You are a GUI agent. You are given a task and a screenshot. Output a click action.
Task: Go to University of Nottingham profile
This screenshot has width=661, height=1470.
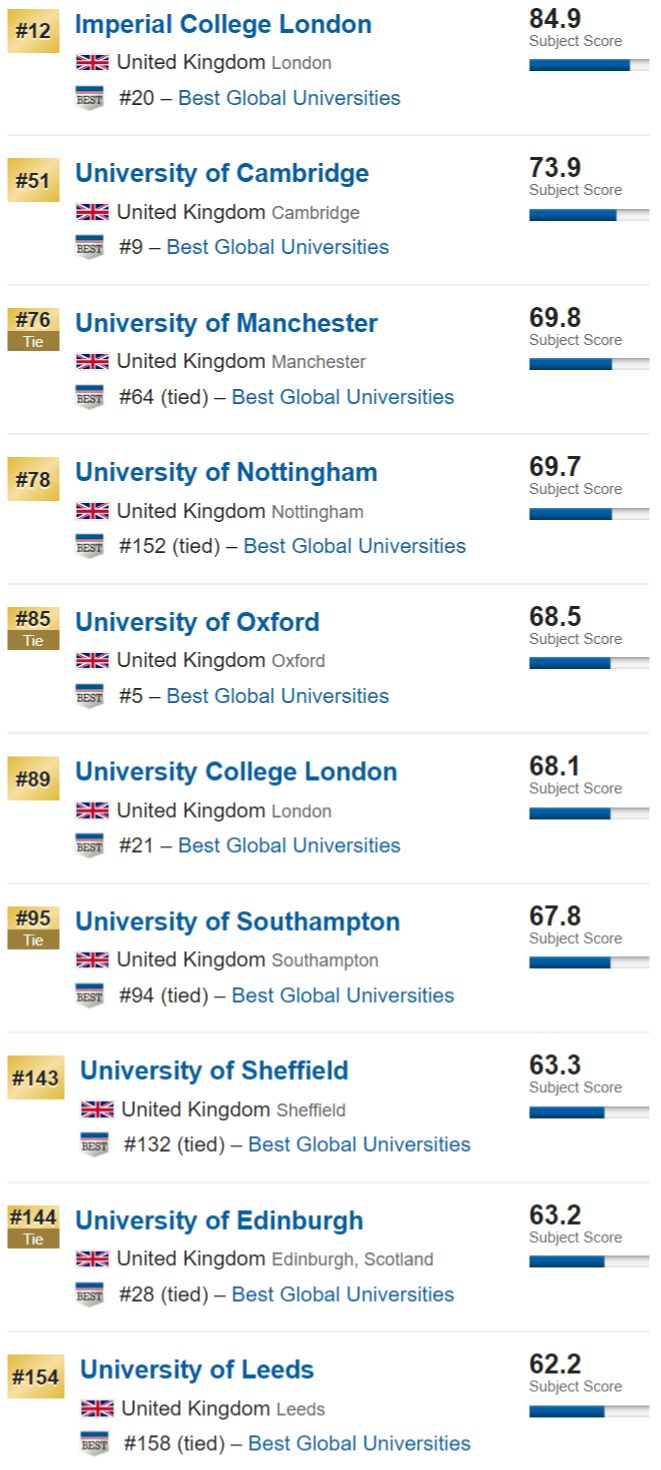(226, 472)
